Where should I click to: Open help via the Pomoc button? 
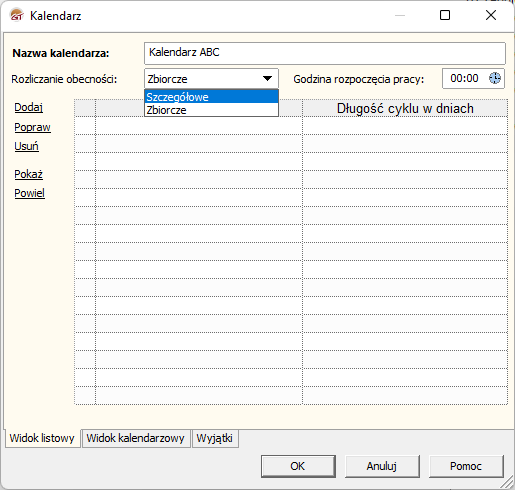(466, 466)
